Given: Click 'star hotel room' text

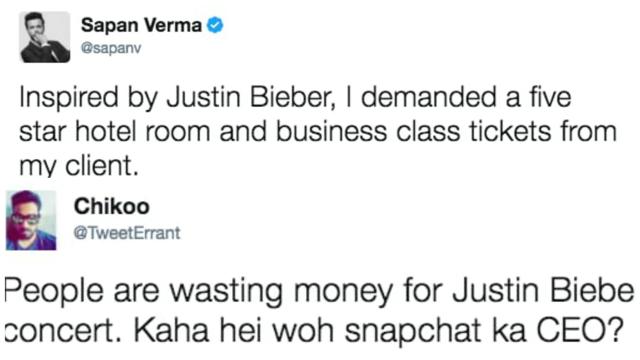Looking at the screenshot, I should [114, 131].
